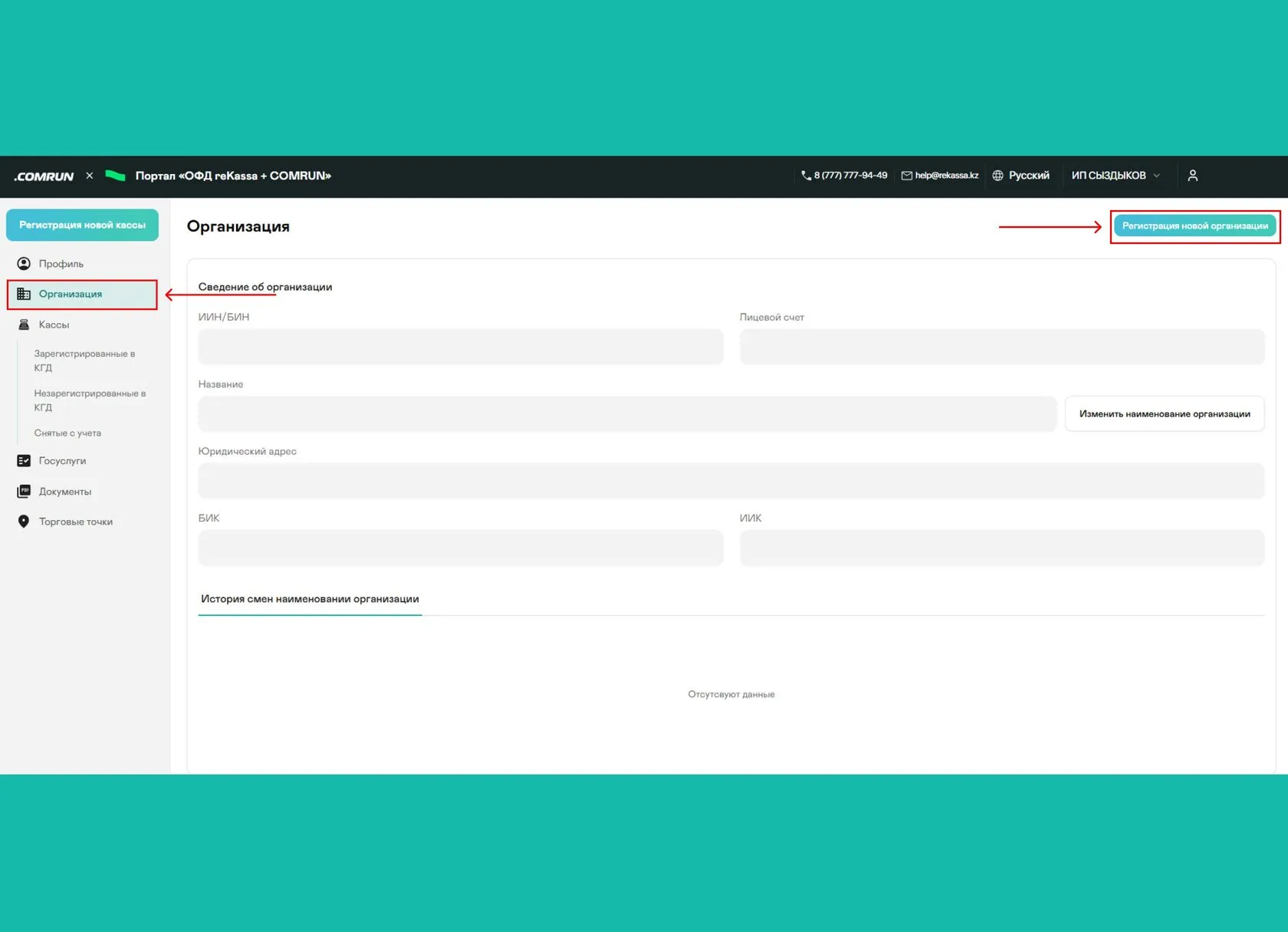Click the Отсутствуют данные message
Image resolution: width=1288 pixels, height=932 pixels.
731,694
